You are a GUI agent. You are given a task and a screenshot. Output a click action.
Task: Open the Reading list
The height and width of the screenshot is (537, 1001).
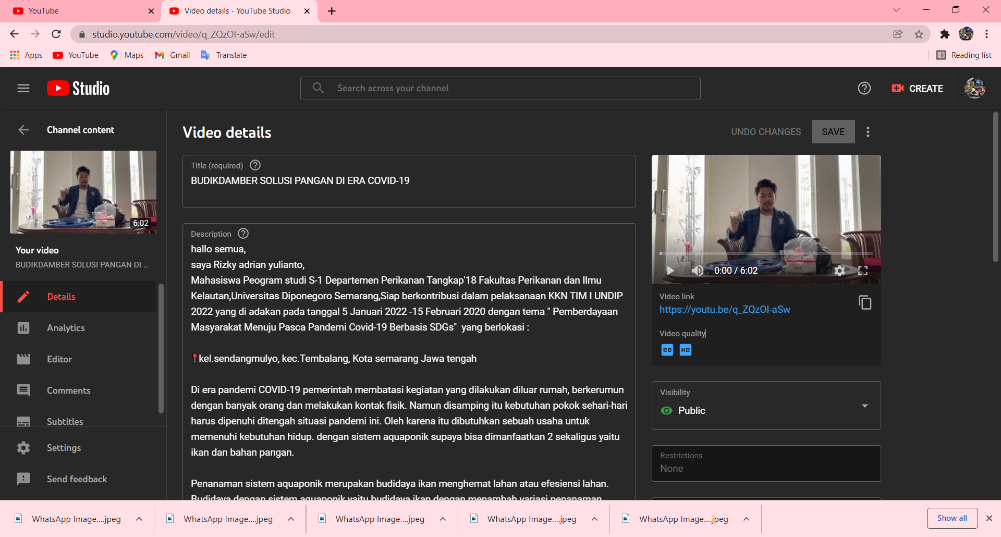click(x=963, y=55)
